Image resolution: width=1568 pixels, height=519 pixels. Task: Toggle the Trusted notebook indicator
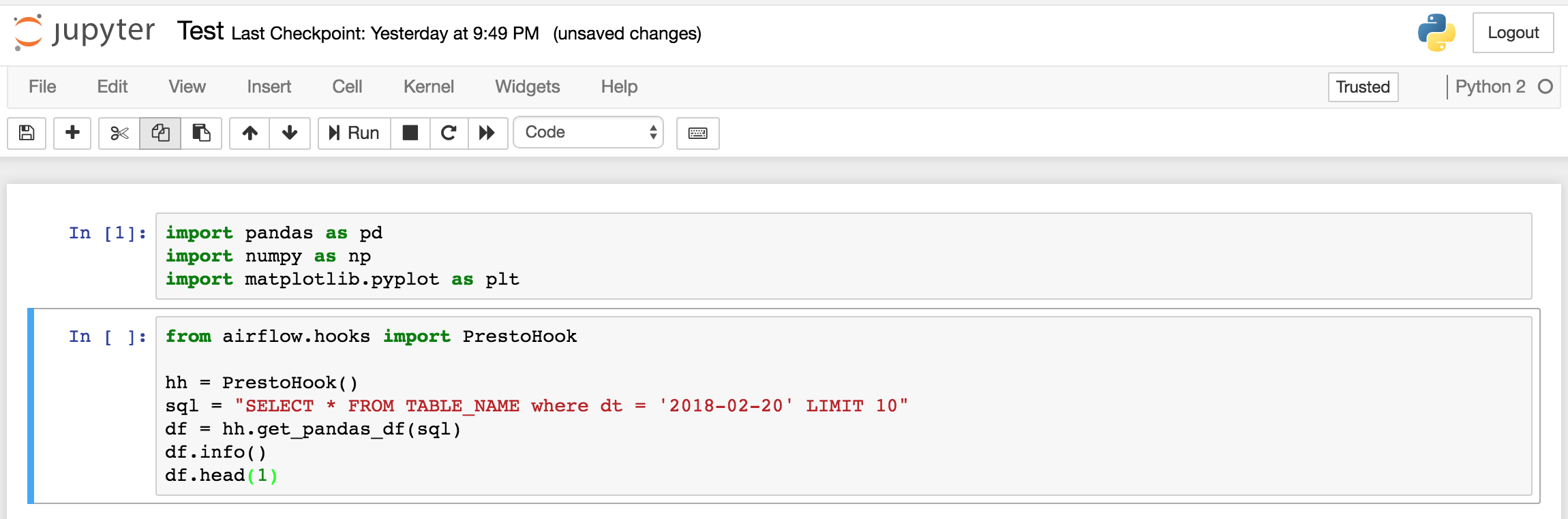point(1363,87)
